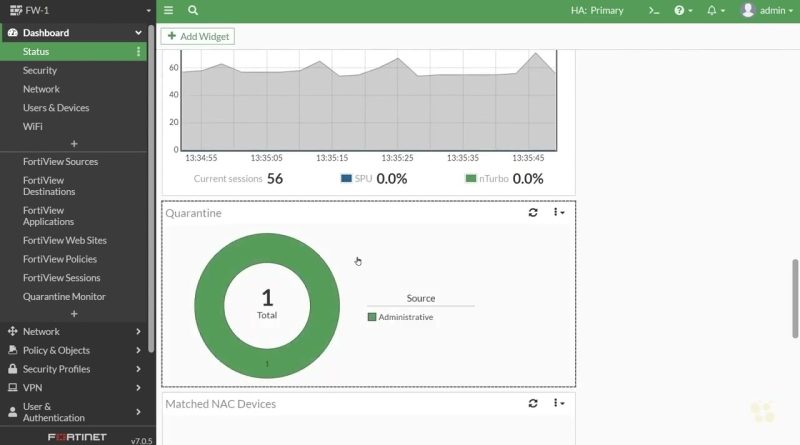The height and width of the screenshot is (445, 800).
Task: Click the HA: Primary status label
Action: click(x=597, y=10)
